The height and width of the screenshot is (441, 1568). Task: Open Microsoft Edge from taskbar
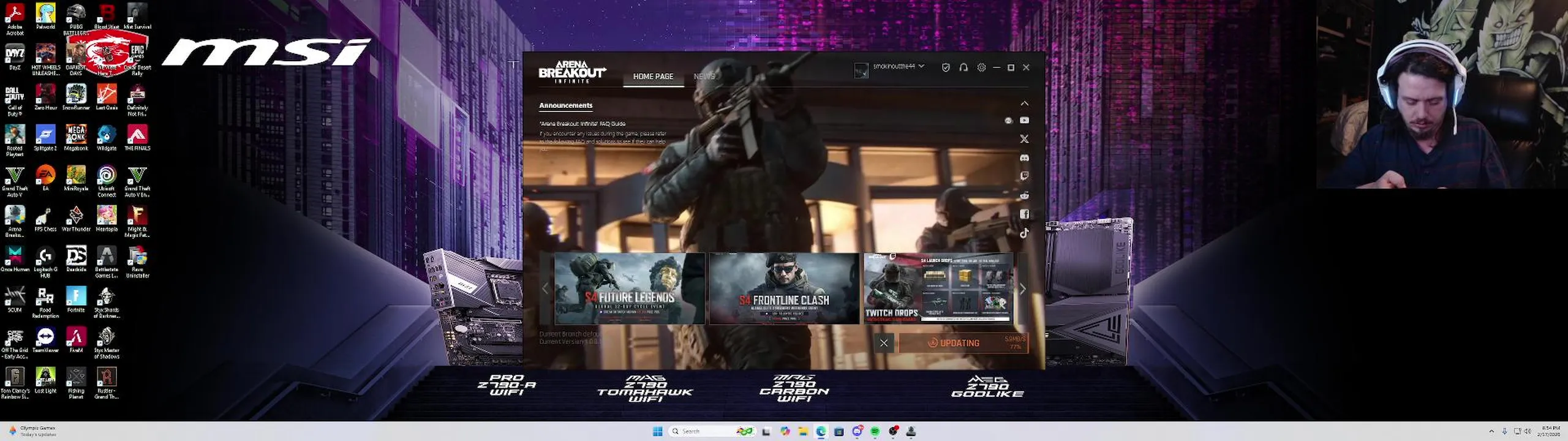click(x=821, y=431)
